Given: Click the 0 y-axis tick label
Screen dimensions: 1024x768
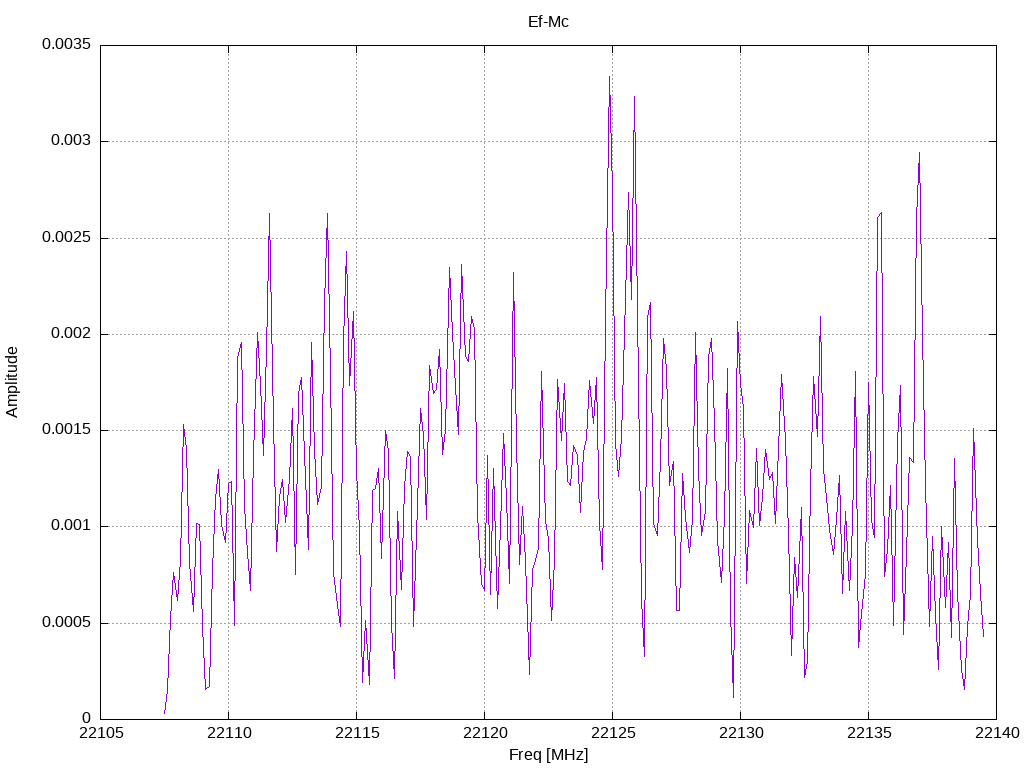Looking at the screenshot, I should pyautogui.click(x=87, y=718).
